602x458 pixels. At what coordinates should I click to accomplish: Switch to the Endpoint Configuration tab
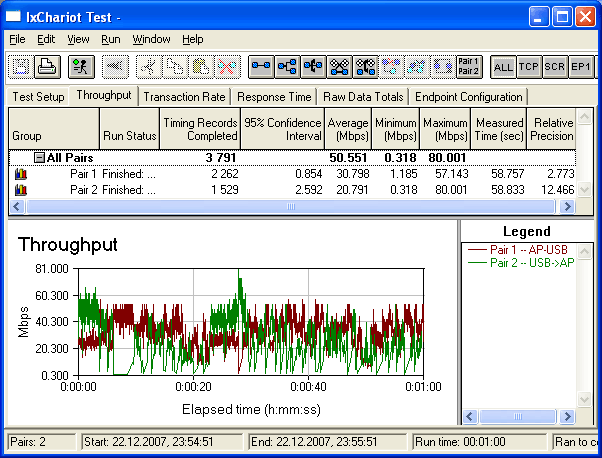468,97
